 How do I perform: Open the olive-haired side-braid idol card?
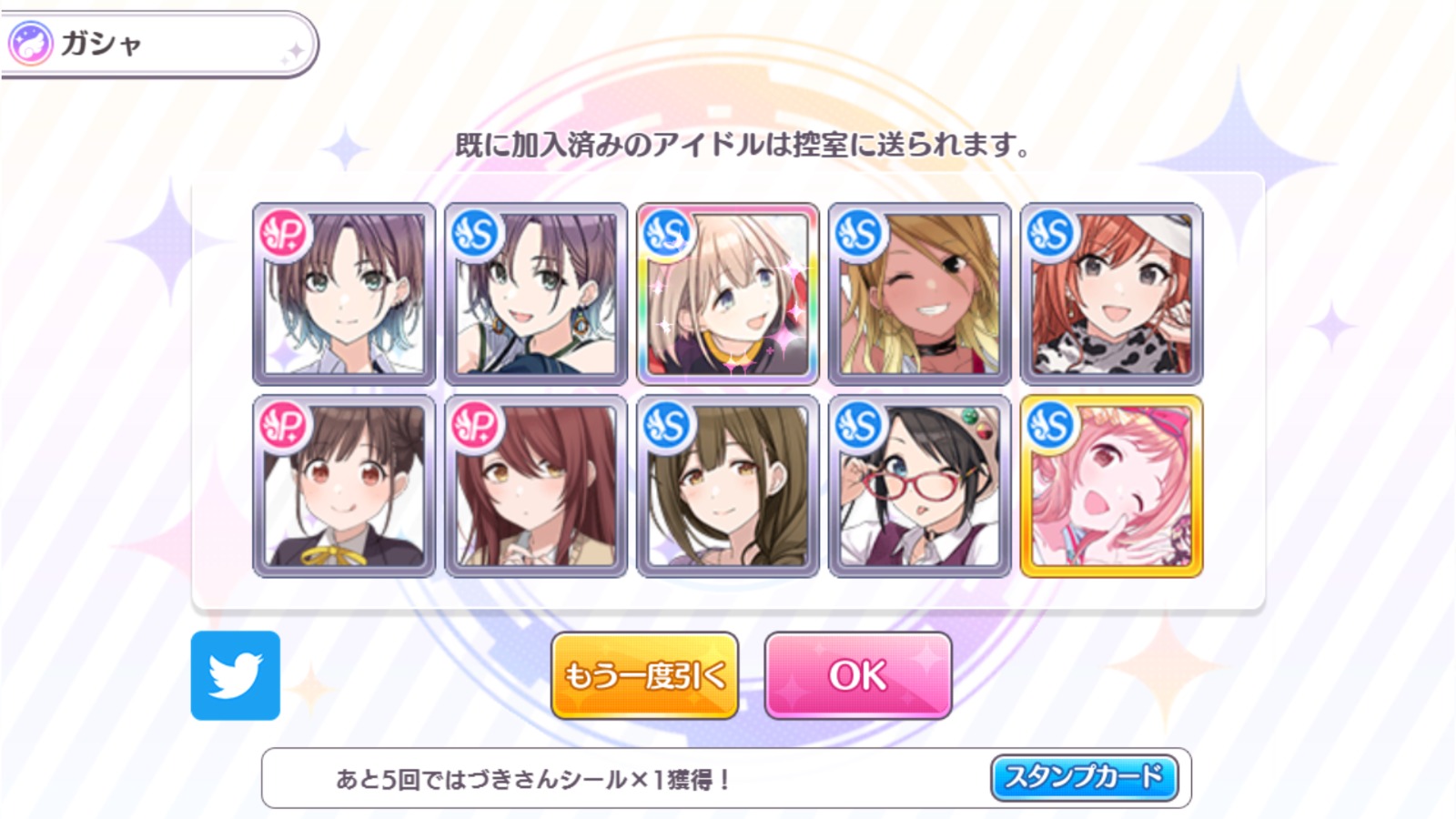[x=727, y=486]
